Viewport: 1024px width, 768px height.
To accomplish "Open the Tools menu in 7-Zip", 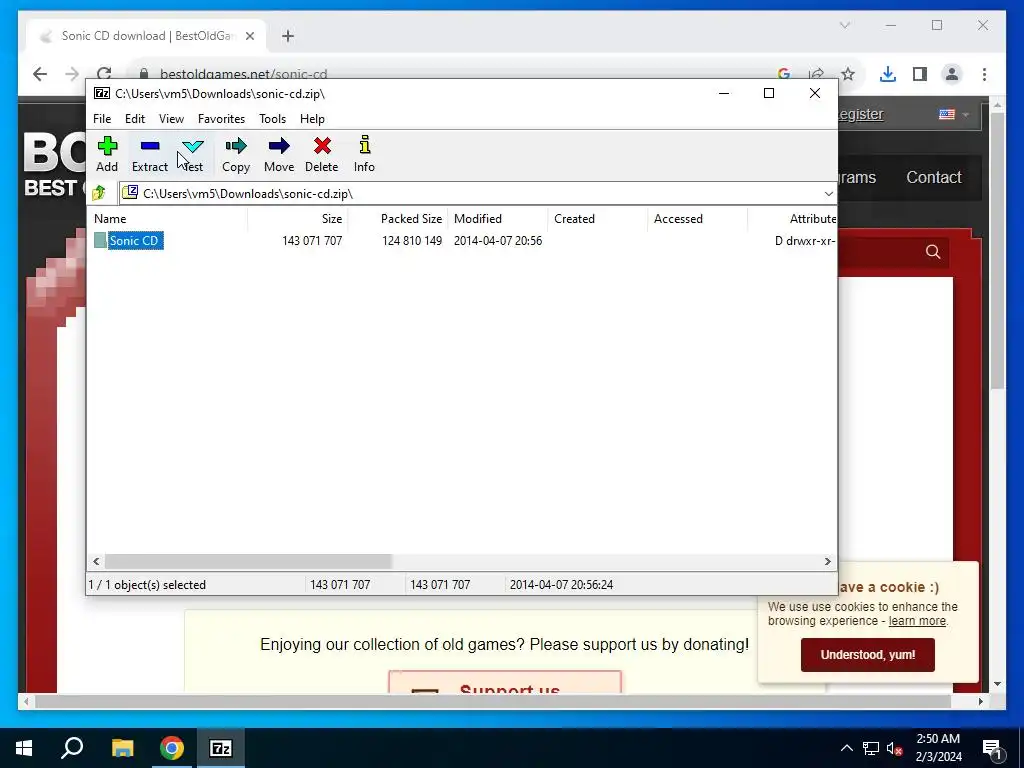I will point(272,119).
